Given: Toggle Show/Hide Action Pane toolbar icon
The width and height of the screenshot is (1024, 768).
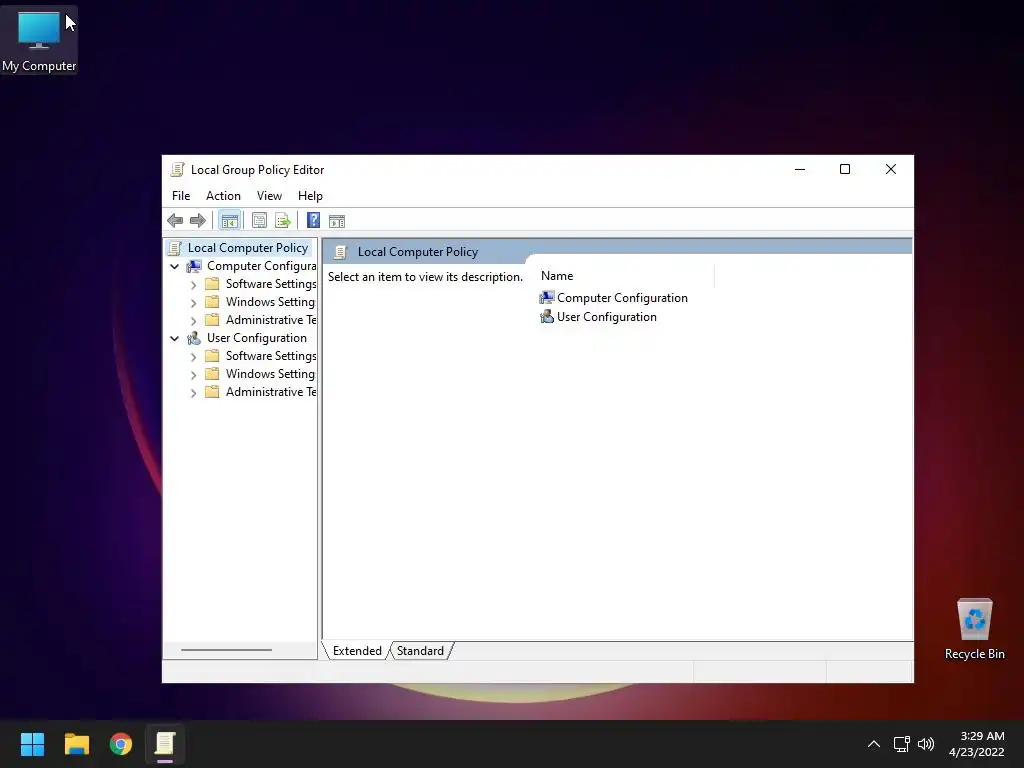Looking at the screenshot, I should 337,221.
